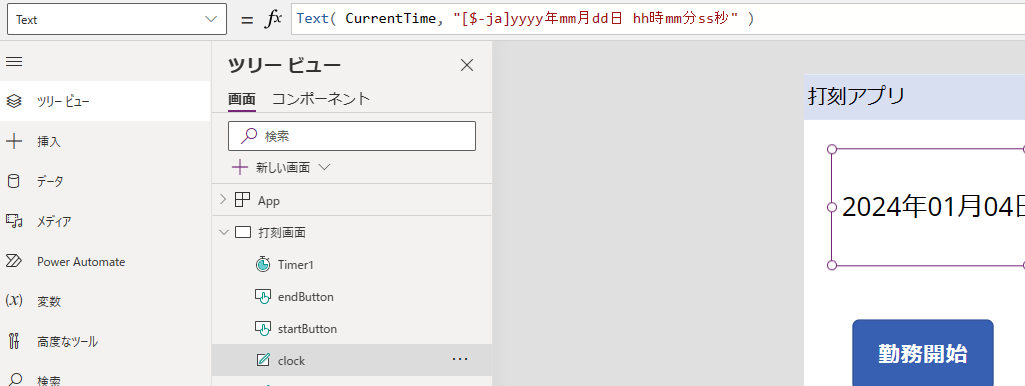Click into the formula bar text
This screenshot has height=386, width=1025.
pos(525,19)
